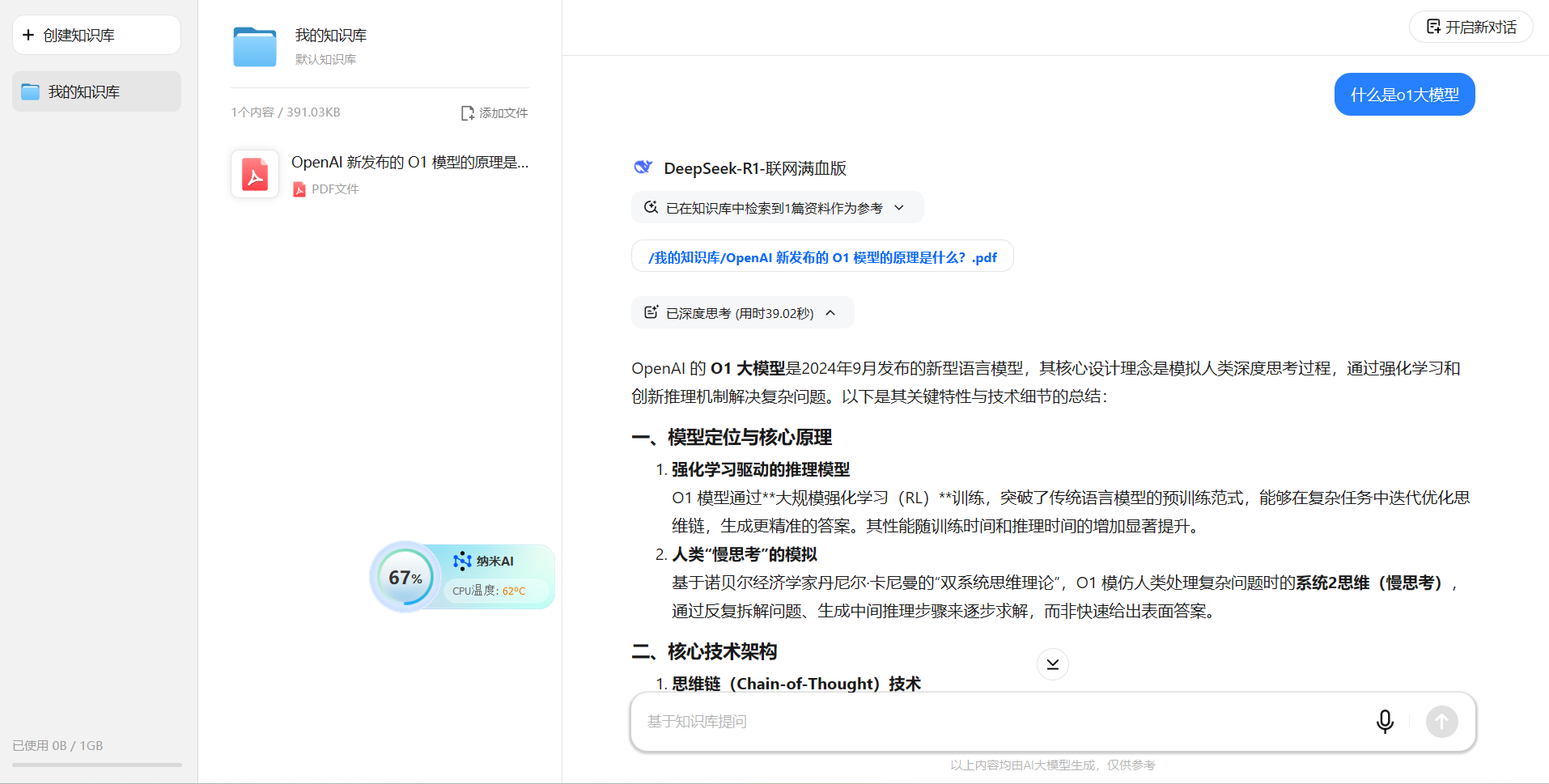Click the send arrow button

(x=1441, y=722)
